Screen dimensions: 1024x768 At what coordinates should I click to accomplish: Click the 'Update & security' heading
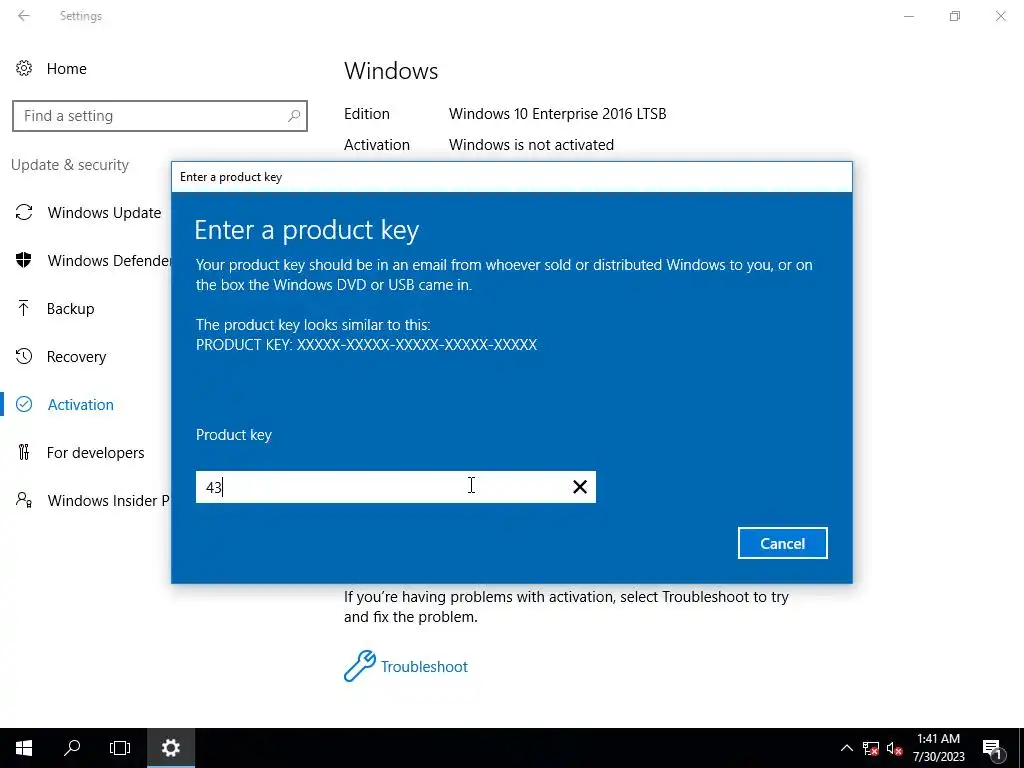[70, 165]
